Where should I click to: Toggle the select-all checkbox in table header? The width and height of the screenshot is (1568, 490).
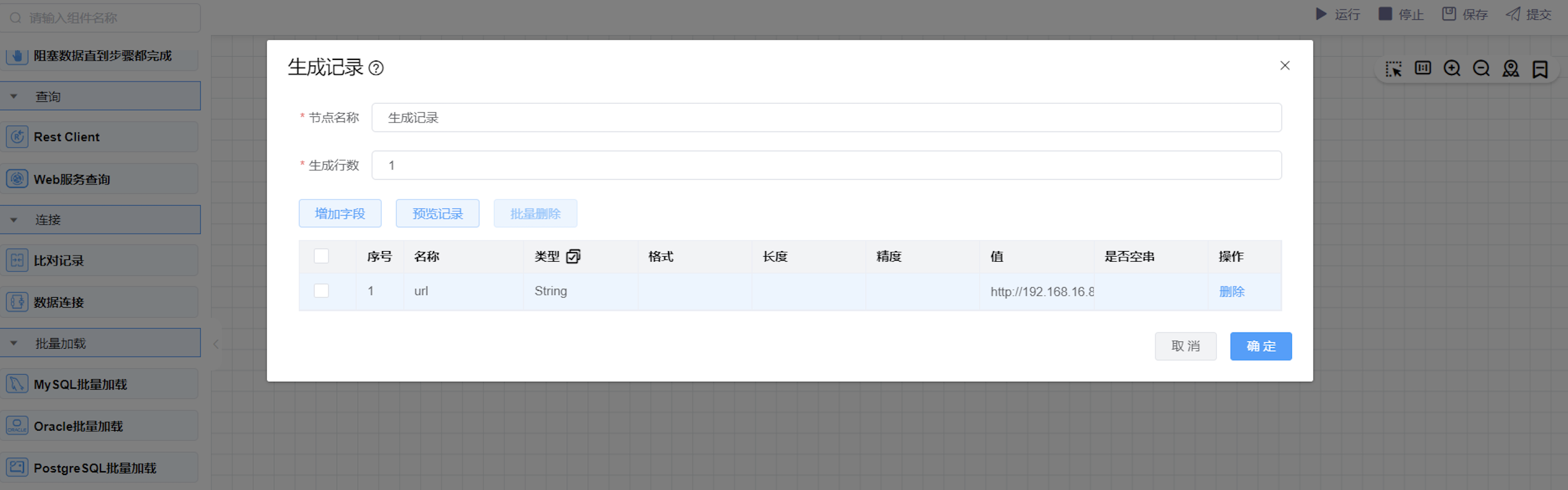322,256
